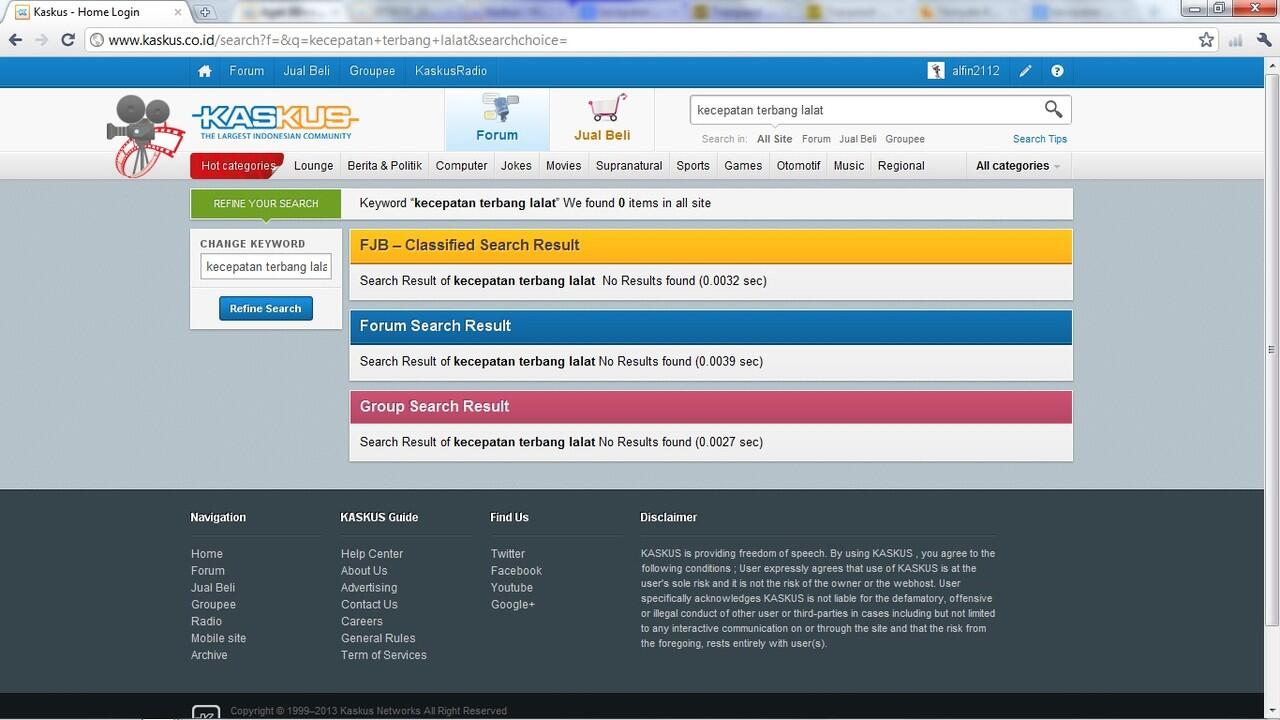
Task: Open Berita & Politik category
Action: coord(385,166)
